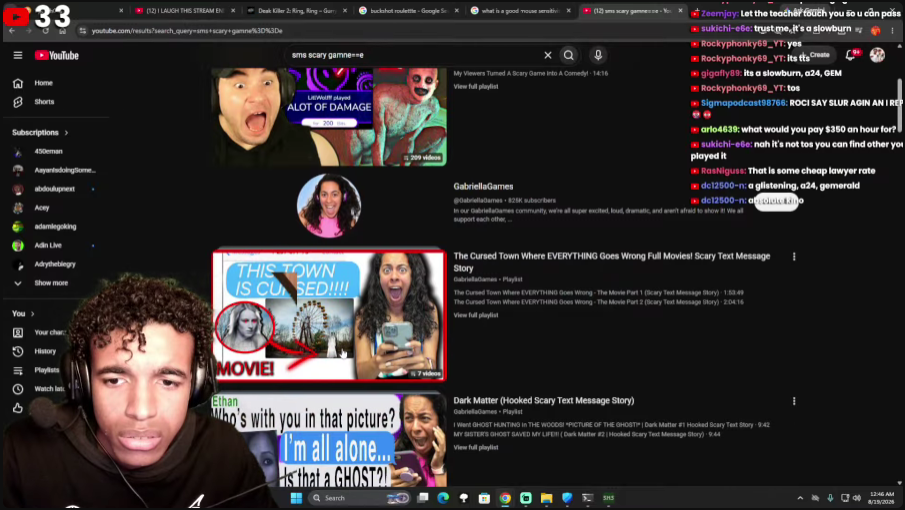This screenshot has width=905, height=510.
Task: Launch Microsoft Edge from the taskbar
Action: tap(443, 498)
